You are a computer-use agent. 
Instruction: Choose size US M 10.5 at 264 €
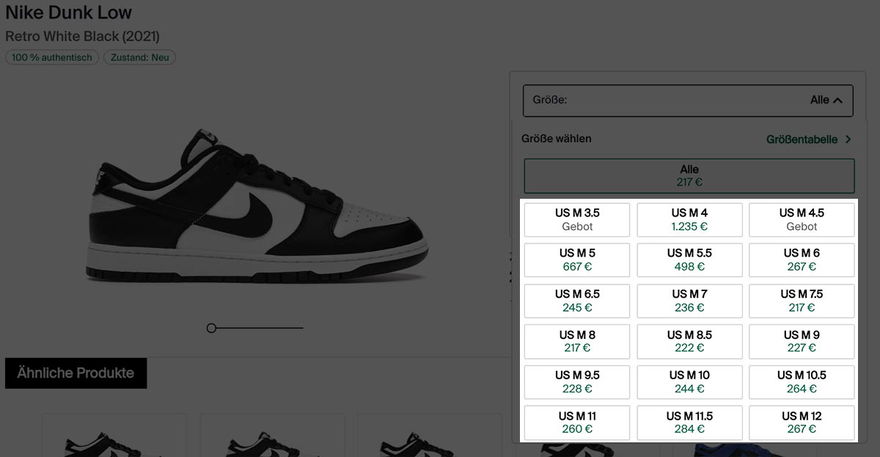click(801, 382)
